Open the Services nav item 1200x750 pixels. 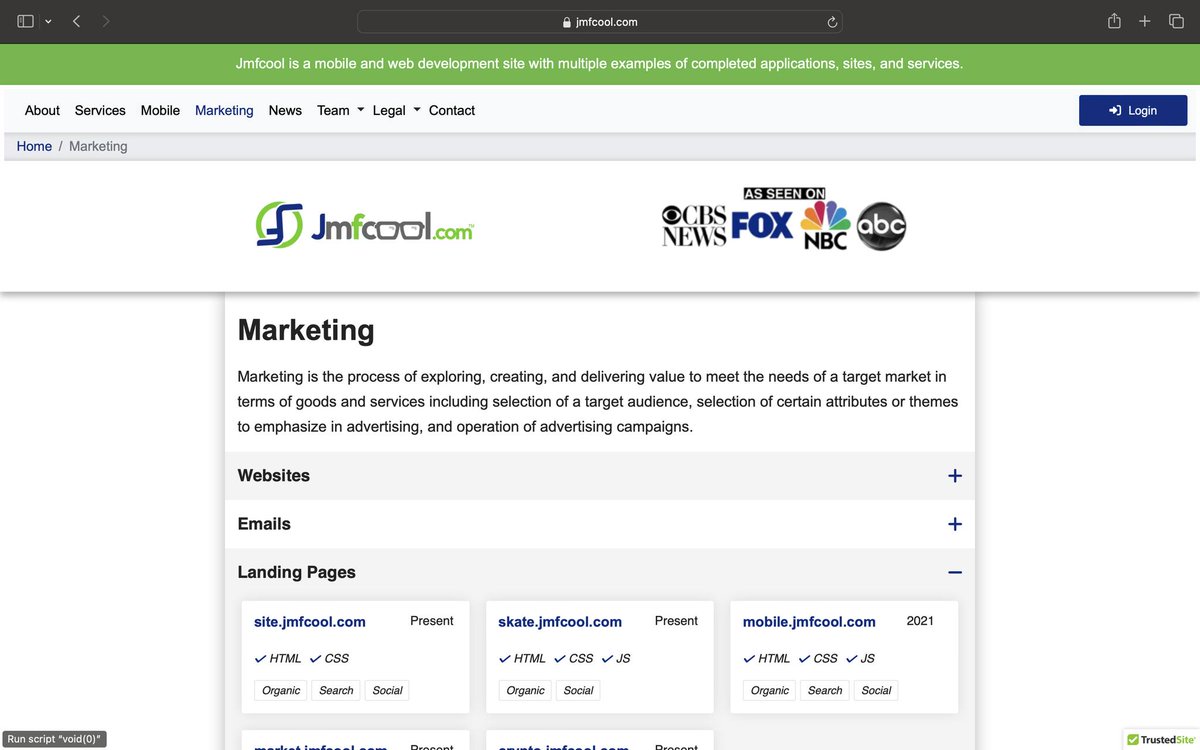coord(100,110)
